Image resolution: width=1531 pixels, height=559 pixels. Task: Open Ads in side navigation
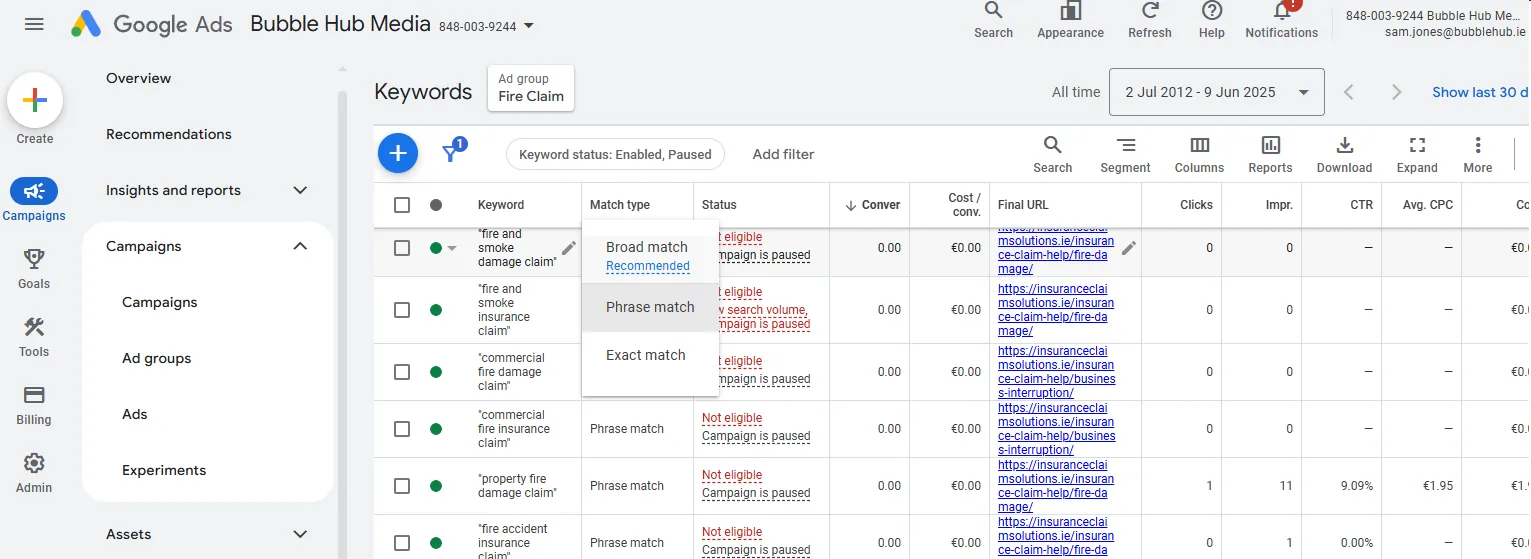click(x=135, y=414)
